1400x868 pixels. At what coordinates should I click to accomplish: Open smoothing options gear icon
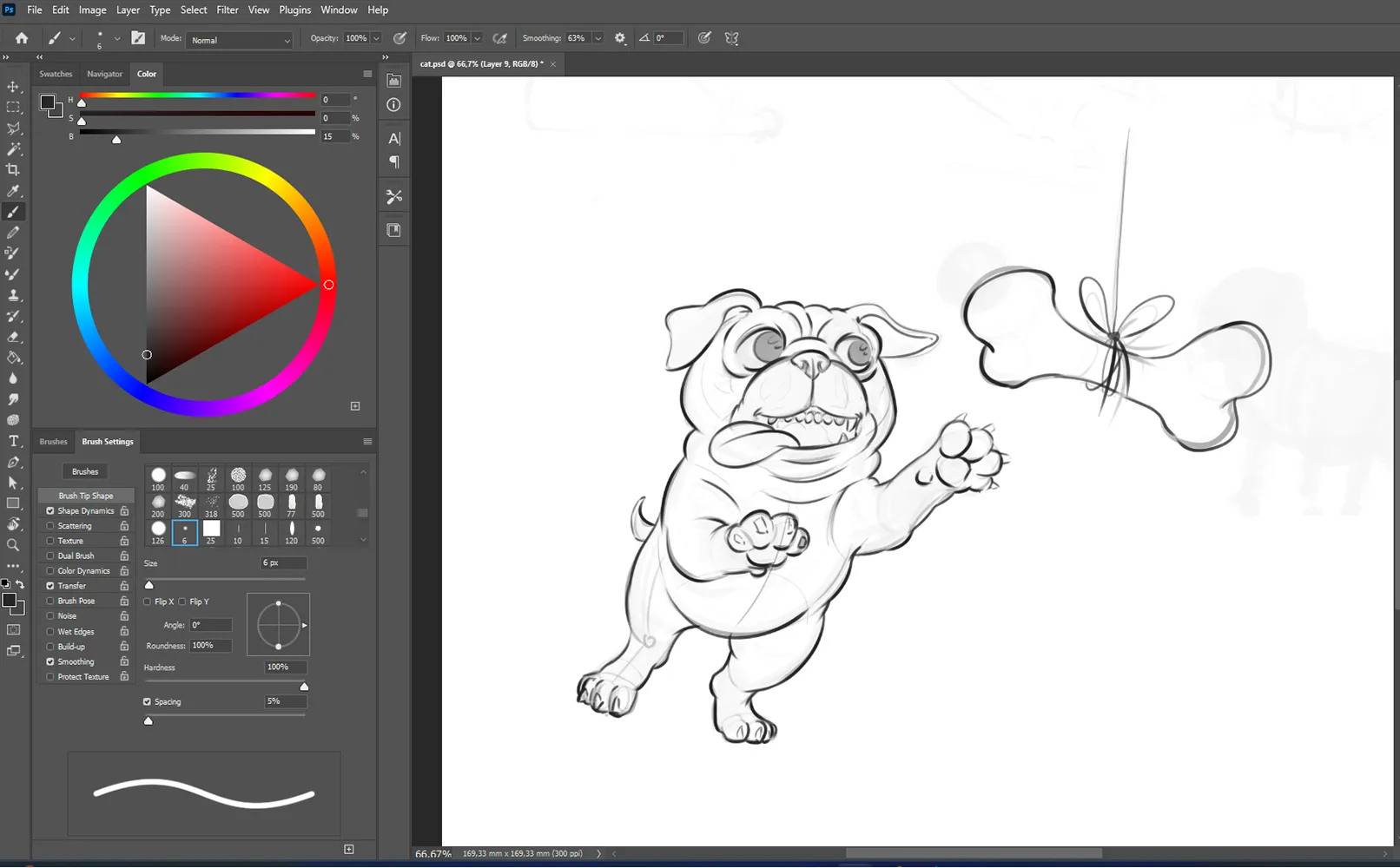[x=620, y=38]
